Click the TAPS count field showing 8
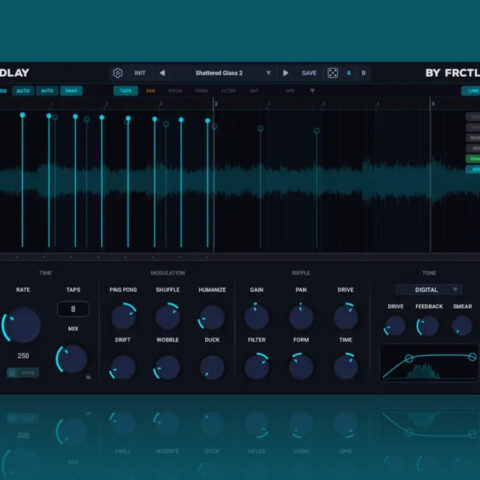480x480 pixels. 73,309
